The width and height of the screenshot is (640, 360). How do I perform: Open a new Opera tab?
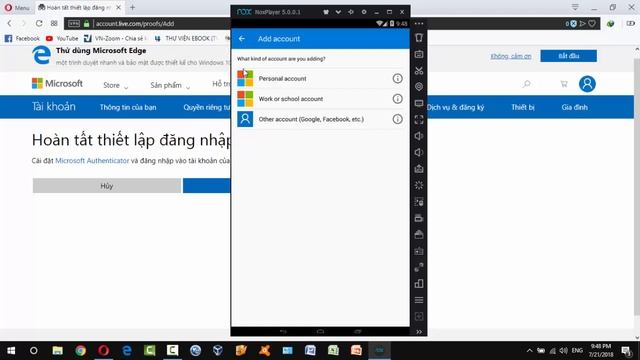[132, 7]
